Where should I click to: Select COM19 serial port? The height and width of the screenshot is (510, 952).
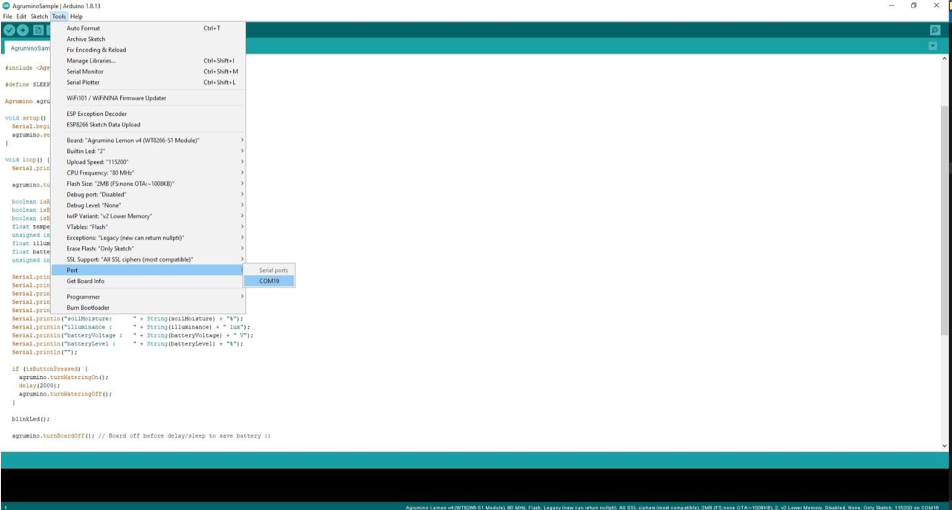269,281
